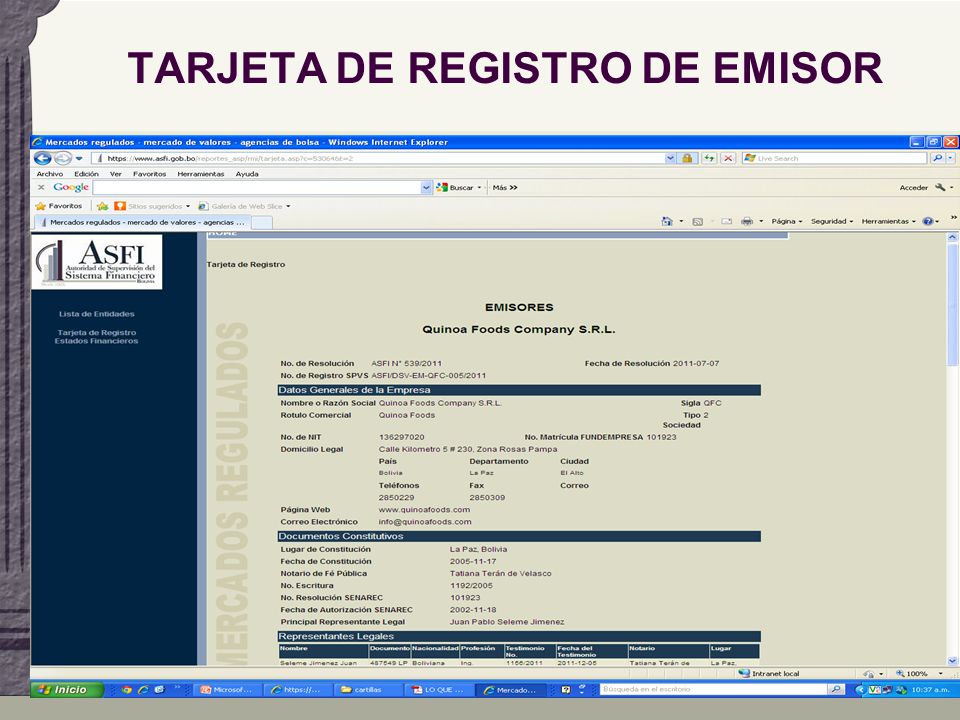Click the Read Mail envelope icon
This screenshot has width=960, height=720.
click(727, 222)
